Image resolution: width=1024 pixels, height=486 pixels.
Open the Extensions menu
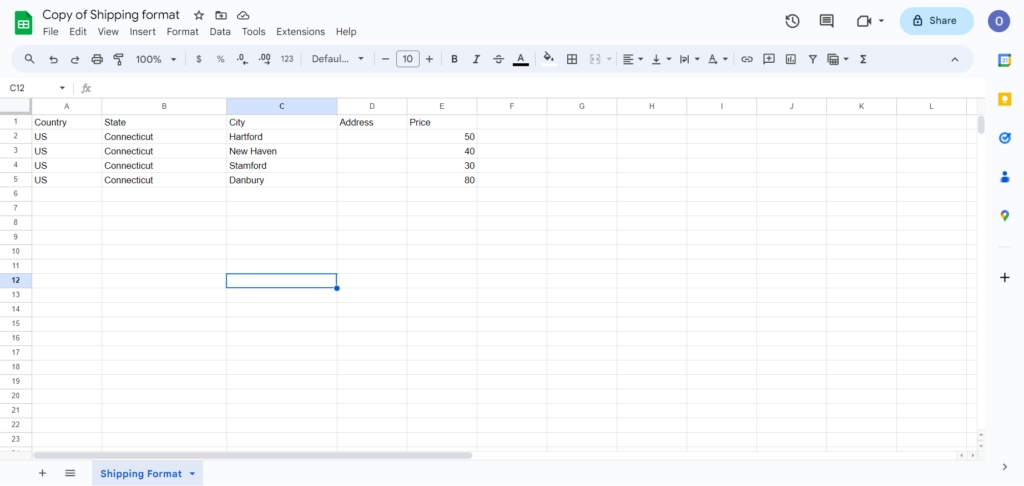pos(300,32)
